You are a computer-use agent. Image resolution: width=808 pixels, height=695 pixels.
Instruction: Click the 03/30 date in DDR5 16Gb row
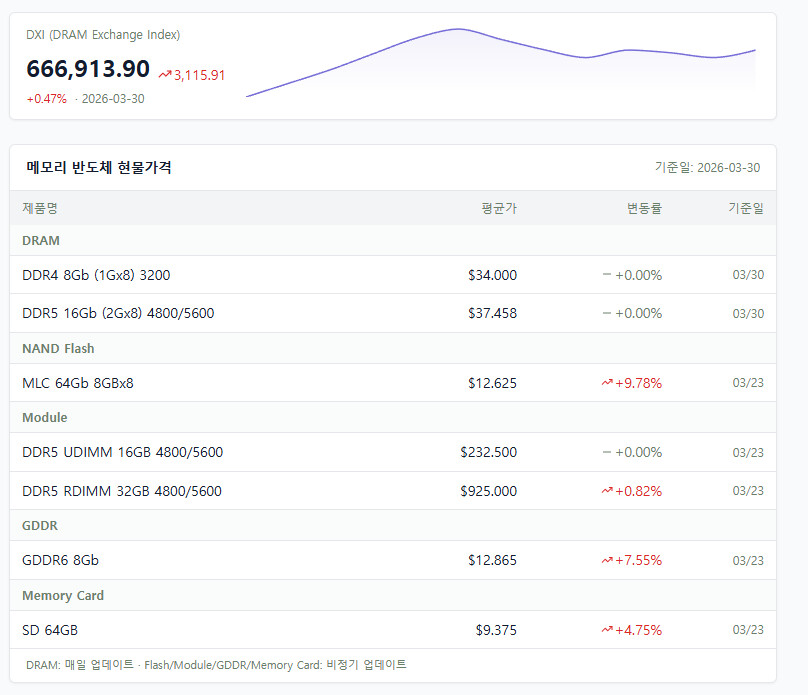pyautogui.click(x=748, y=313)
